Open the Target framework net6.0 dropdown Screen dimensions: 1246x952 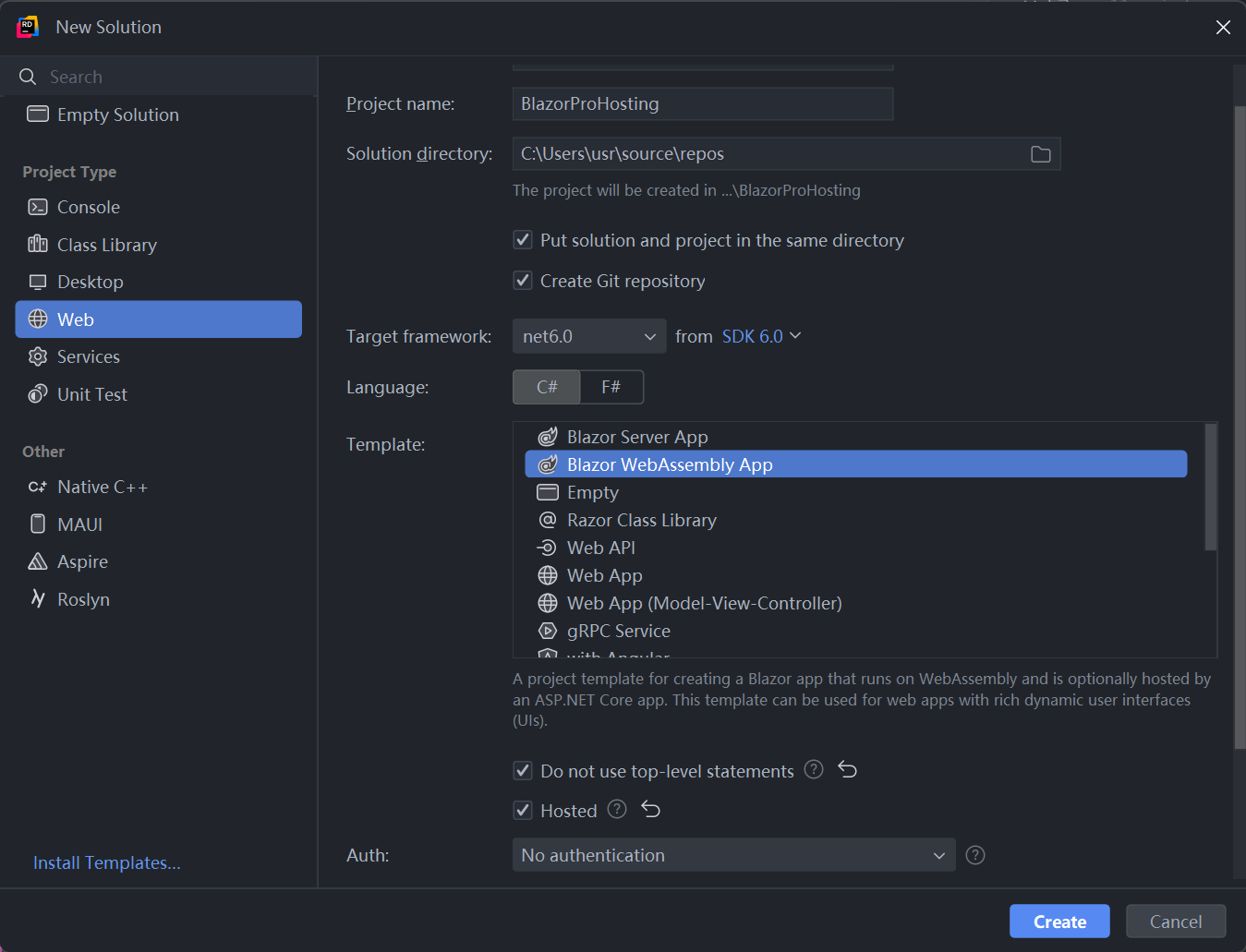[589, 336]
